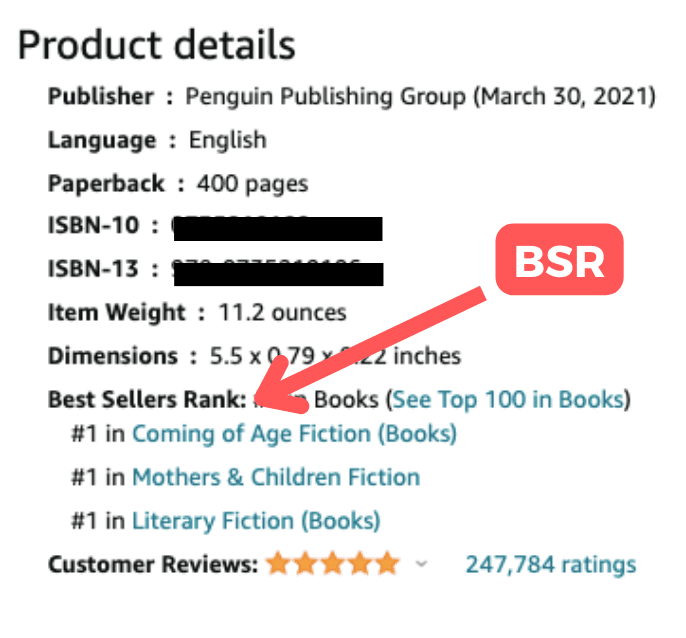Click the red BSR badge

(x=559, y=259)
